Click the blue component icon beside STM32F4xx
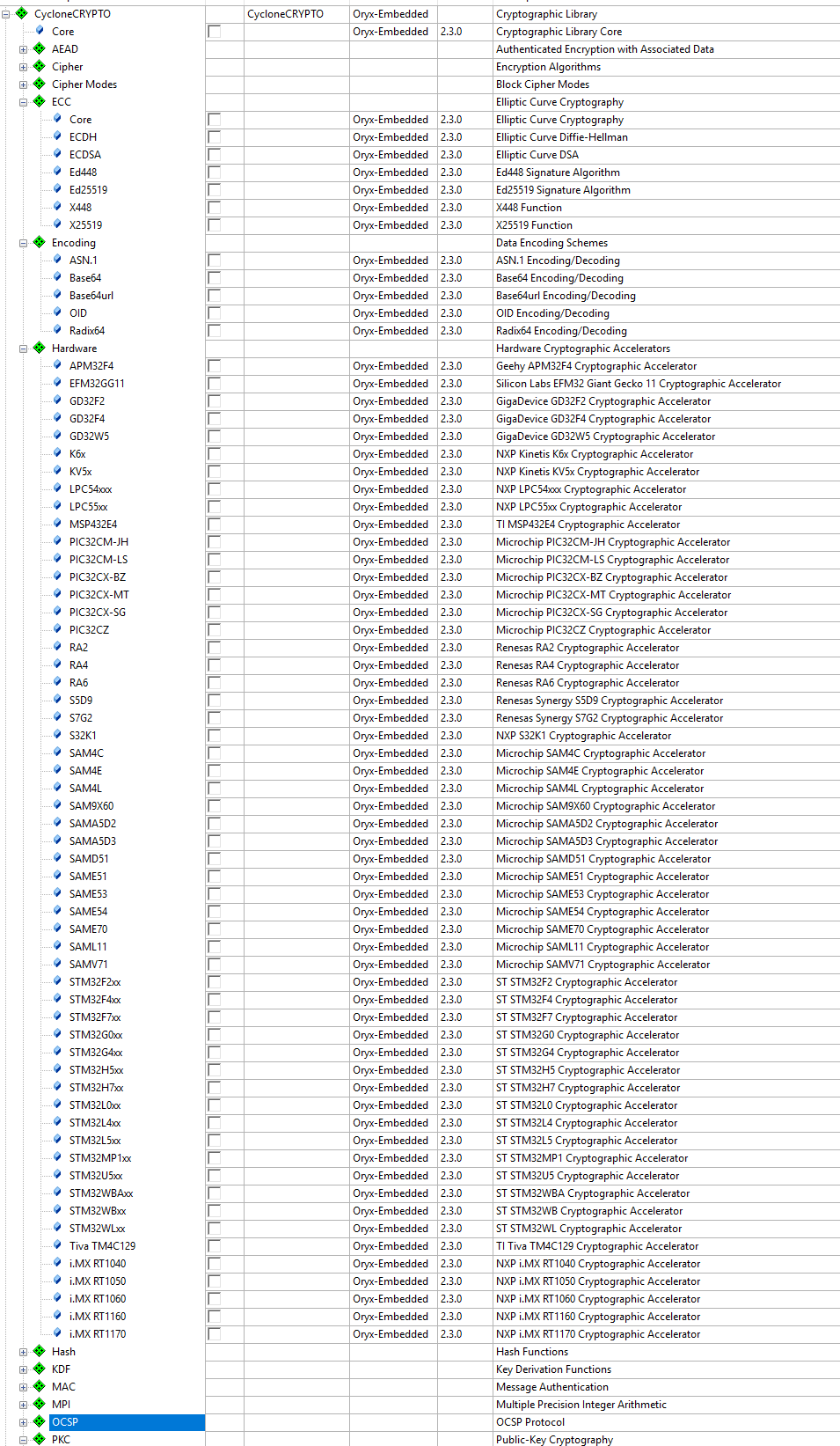Image resolution: width=840 pixels, height=1446 pixels. click(57, 999)
